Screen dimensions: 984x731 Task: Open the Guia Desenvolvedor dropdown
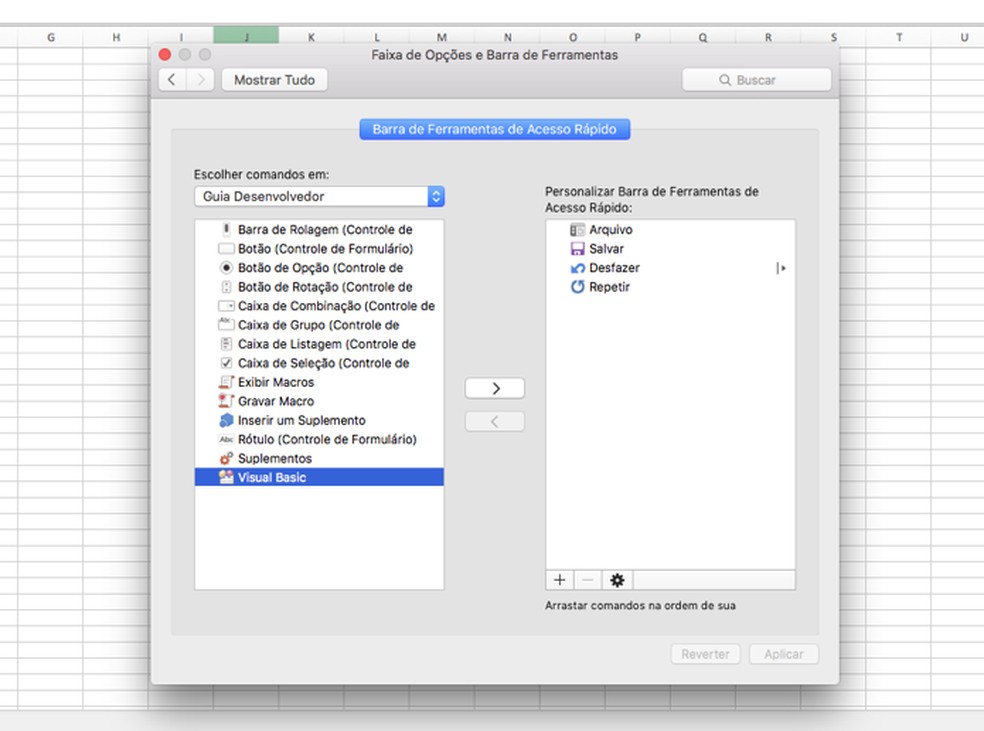pyautogui.click(x=319, y=196)
